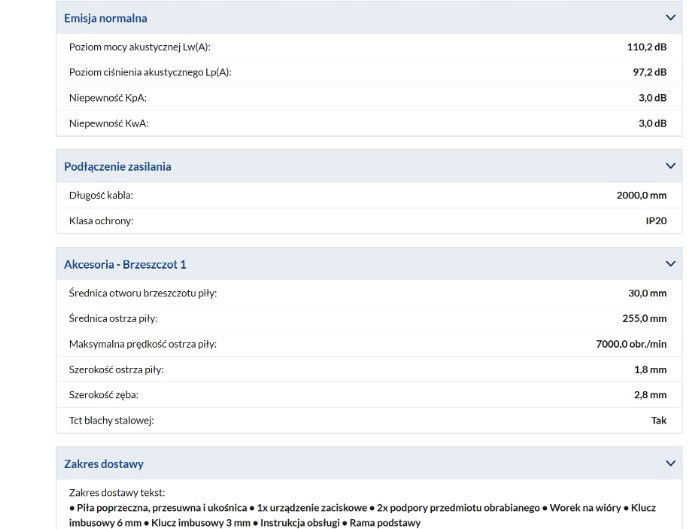Screen dimensions: 688x529
Task: Select the Poziom ciśnienia akustycznego Lp(A) label
Action: click(150, 72)
